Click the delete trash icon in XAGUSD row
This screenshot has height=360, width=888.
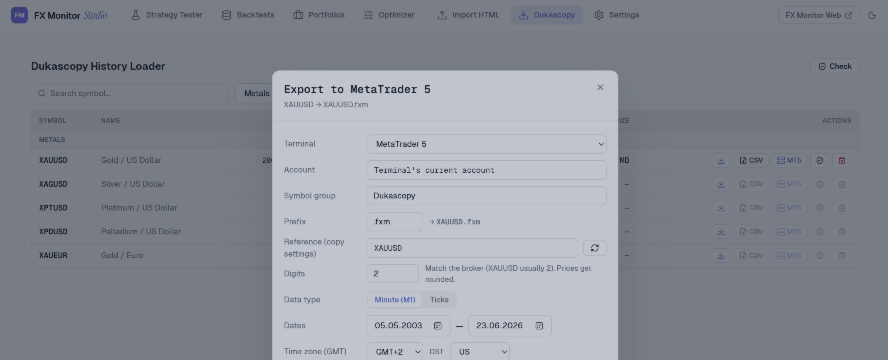click(842, 184)
